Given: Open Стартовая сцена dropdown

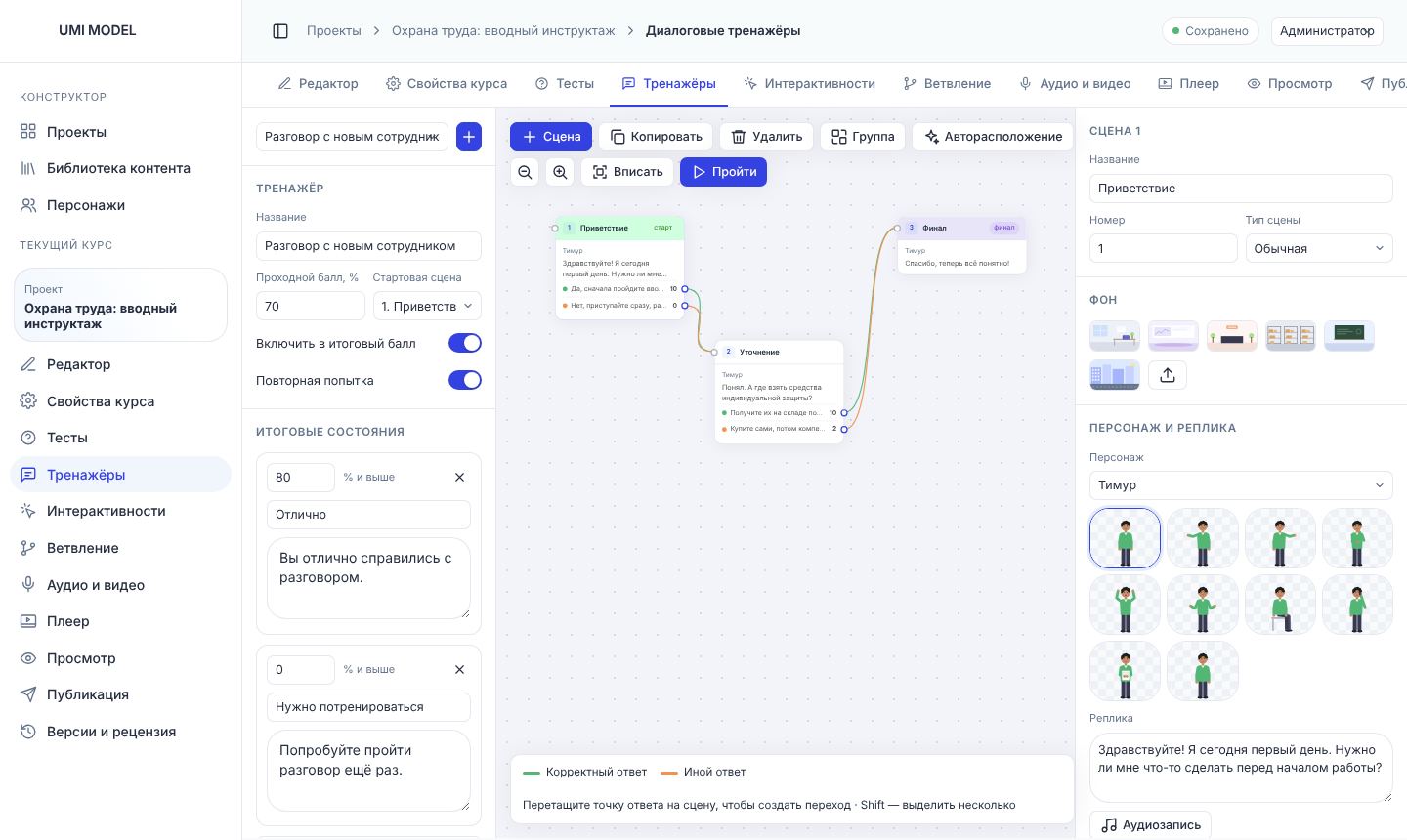Looking at the screenshot, I should (427, 306).
